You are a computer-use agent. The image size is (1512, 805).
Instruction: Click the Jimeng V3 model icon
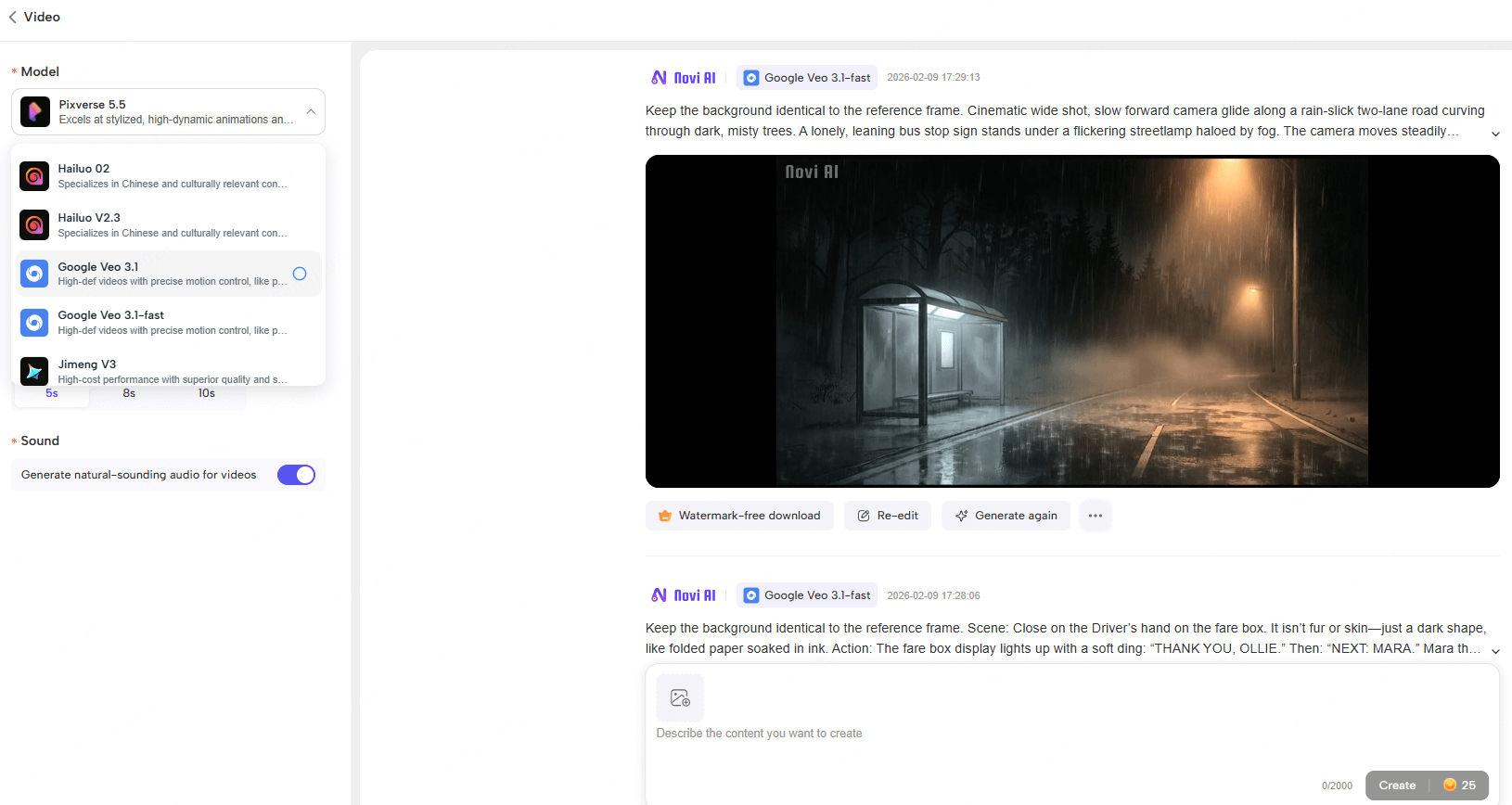(x=34, y=371)
